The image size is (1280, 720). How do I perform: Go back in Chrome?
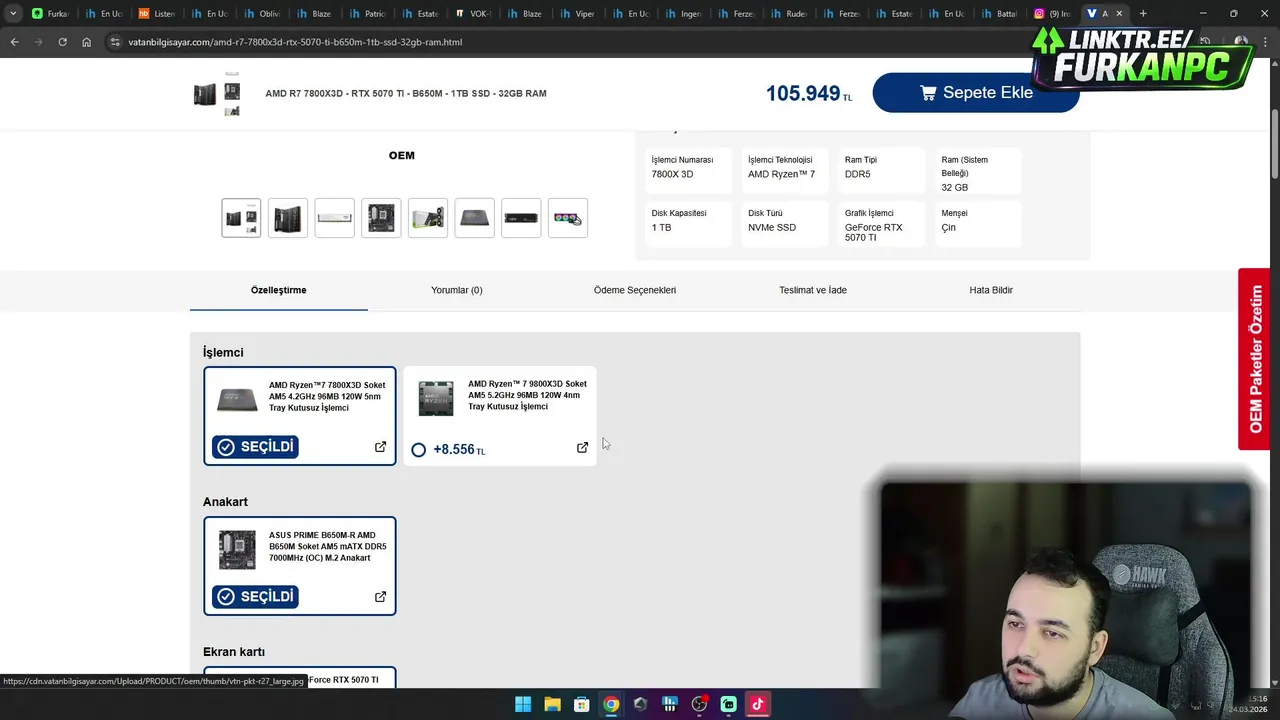(x=14, y=42)
